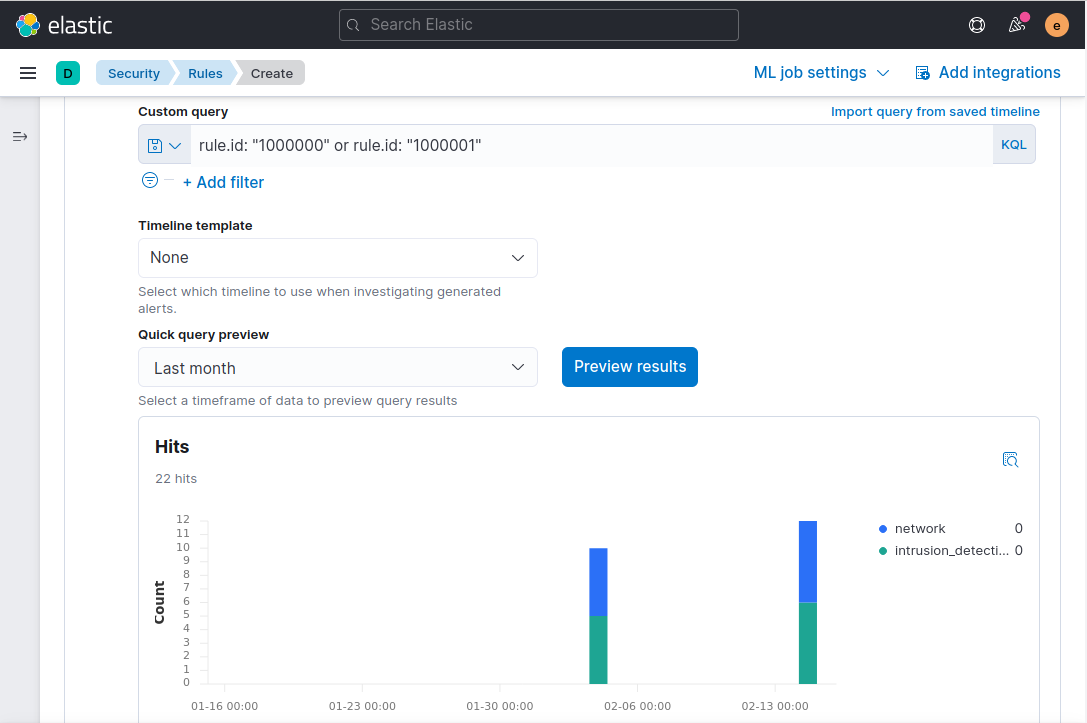The height and width of the screenshot is (723, 1087).
Task: Click the '22 hits' count text
Action: click(176, 479)
